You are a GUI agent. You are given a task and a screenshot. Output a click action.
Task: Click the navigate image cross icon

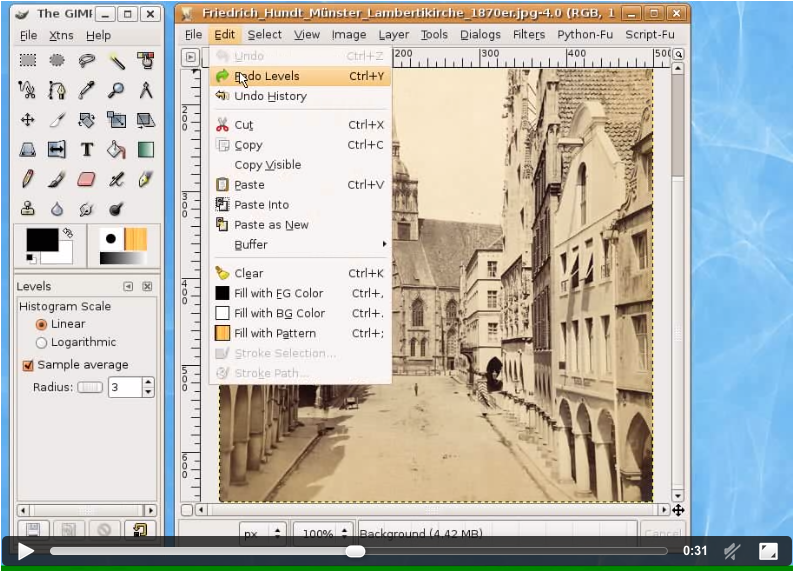coord(678,510)
